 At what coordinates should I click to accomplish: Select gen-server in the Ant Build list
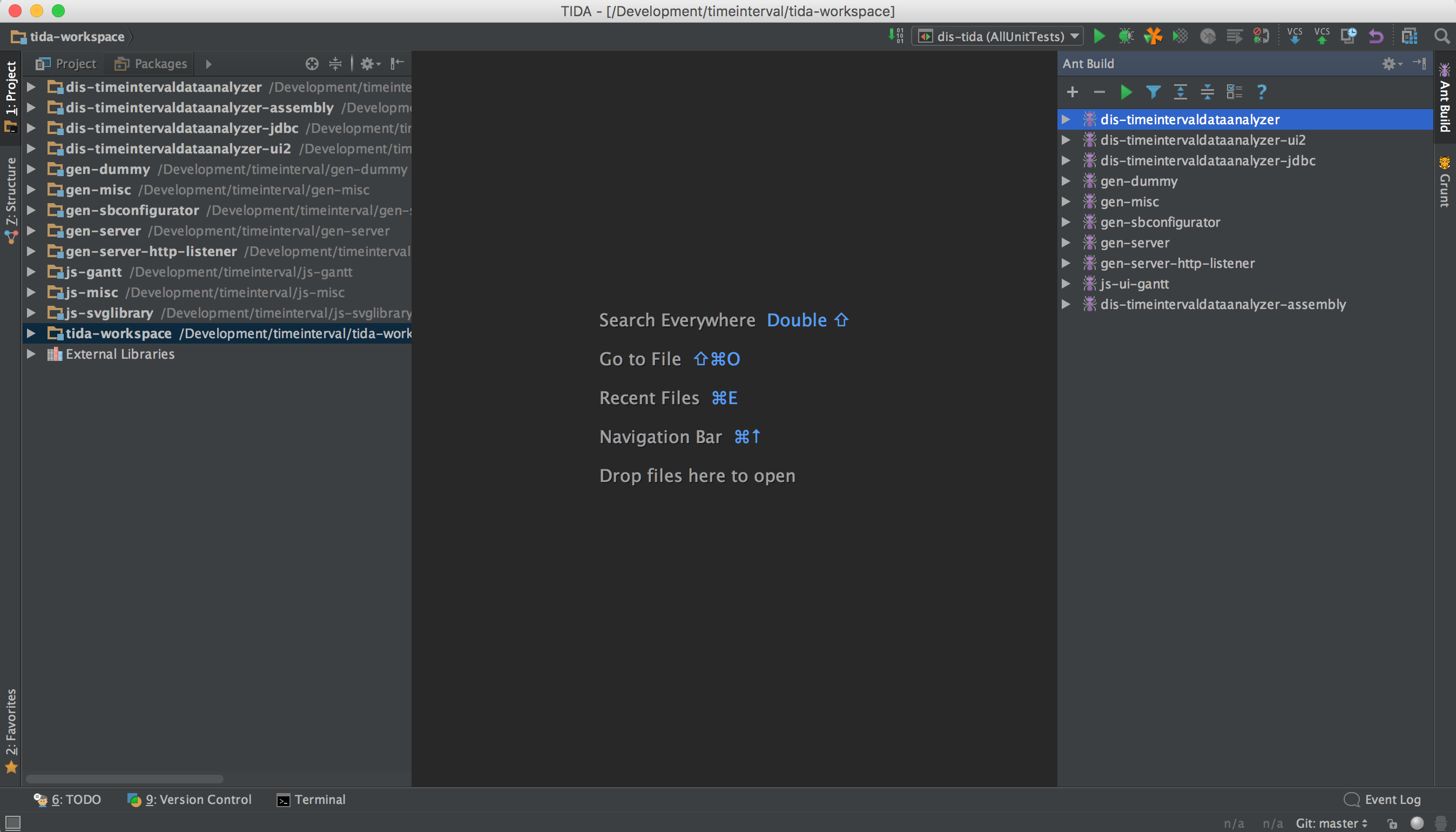point(1245,243)
